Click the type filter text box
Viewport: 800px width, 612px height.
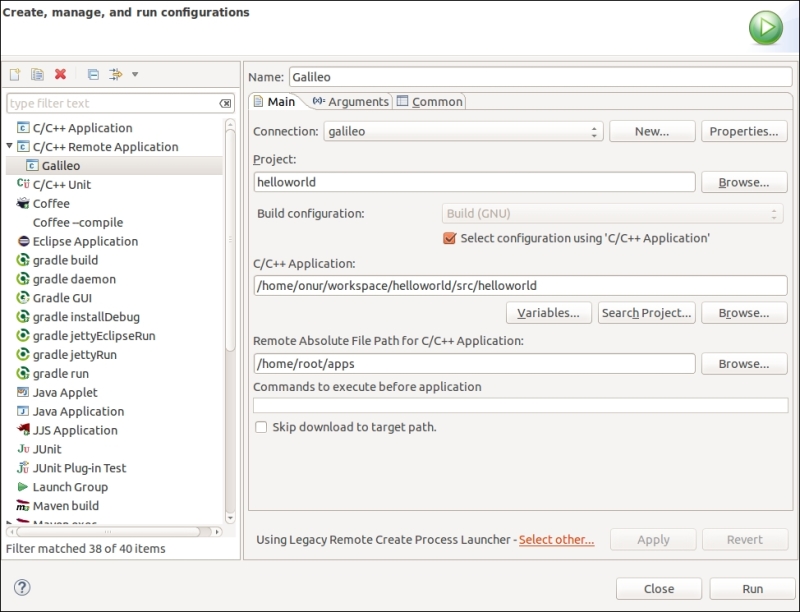[120, 104]
